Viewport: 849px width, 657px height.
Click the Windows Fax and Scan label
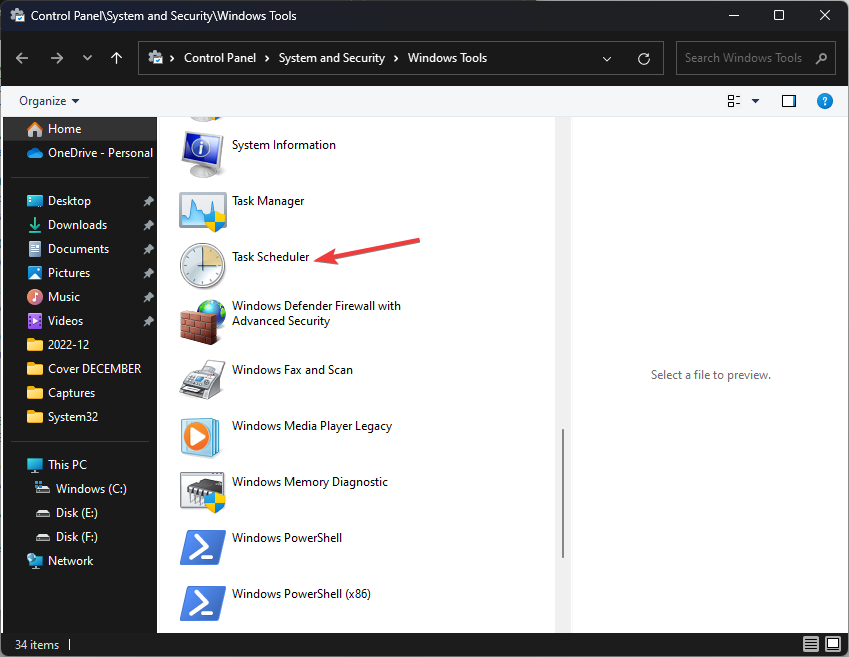click(292, 370)
